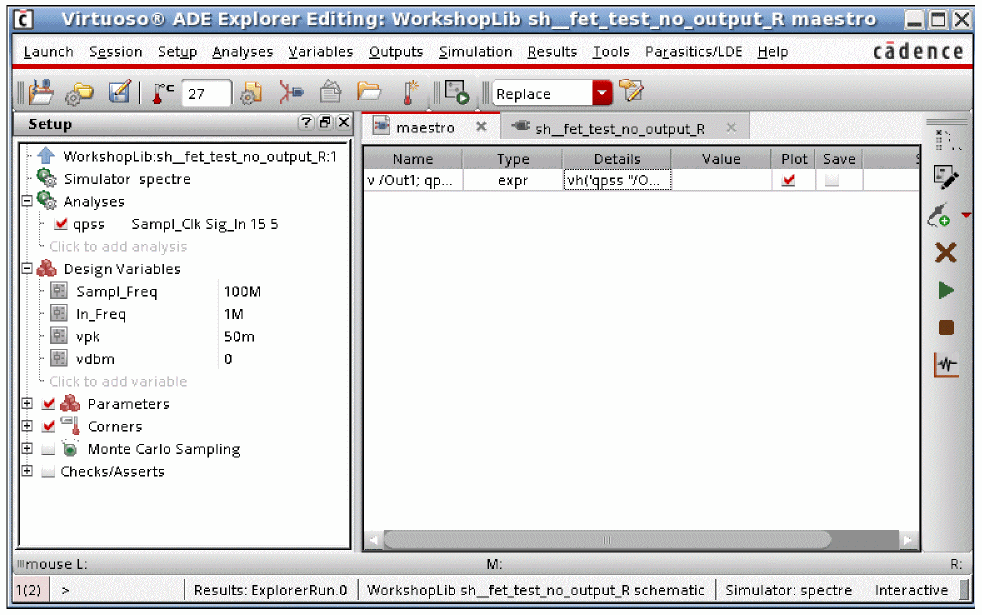This screenshot has width=982, height=615.
Task: Select the In_Freq value 1M
Action: coord(234,314)
